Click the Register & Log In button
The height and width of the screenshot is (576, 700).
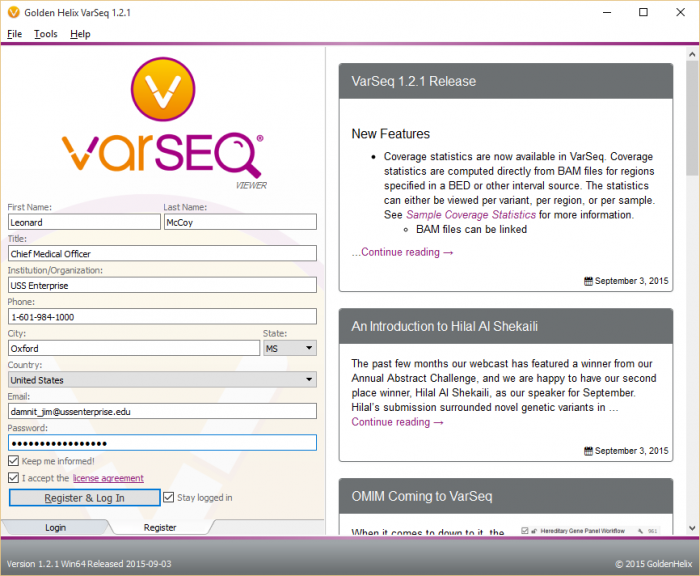(x=84, y=498)
